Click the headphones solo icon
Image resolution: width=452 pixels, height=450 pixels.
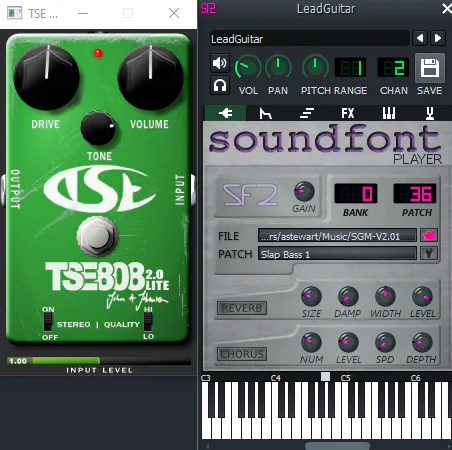coord(220,86)
